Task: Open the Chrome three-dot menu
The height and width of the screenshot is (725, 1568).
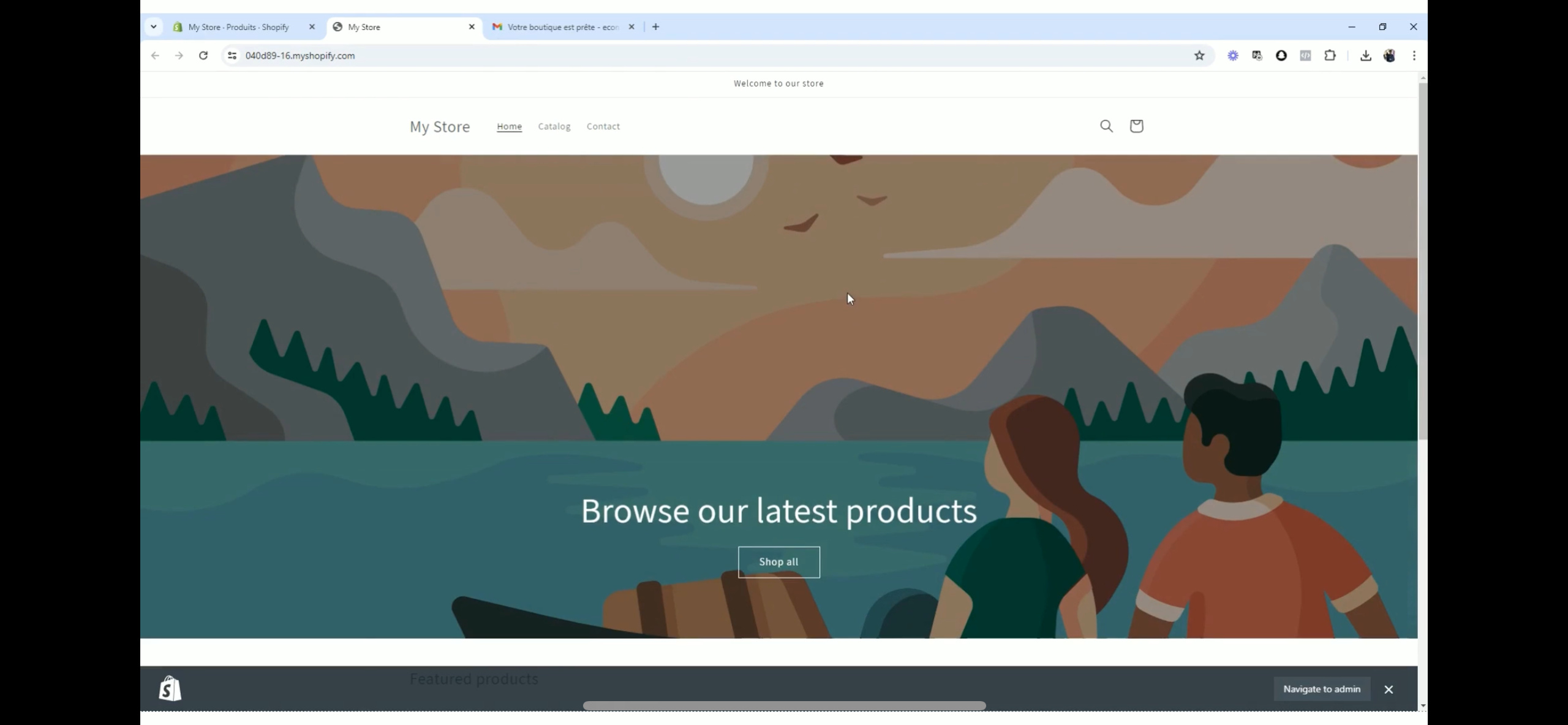Action: point(1414,56)
